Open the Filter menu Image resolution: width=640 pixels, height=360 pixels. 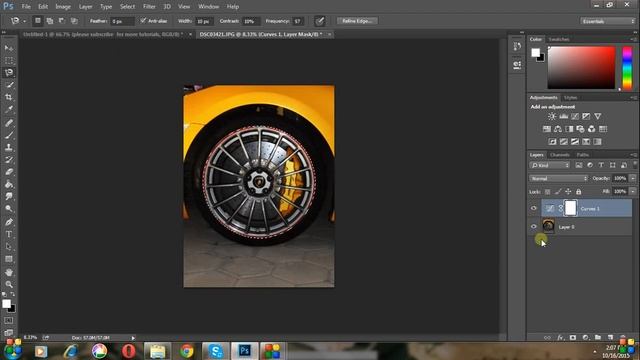point(149,7)
